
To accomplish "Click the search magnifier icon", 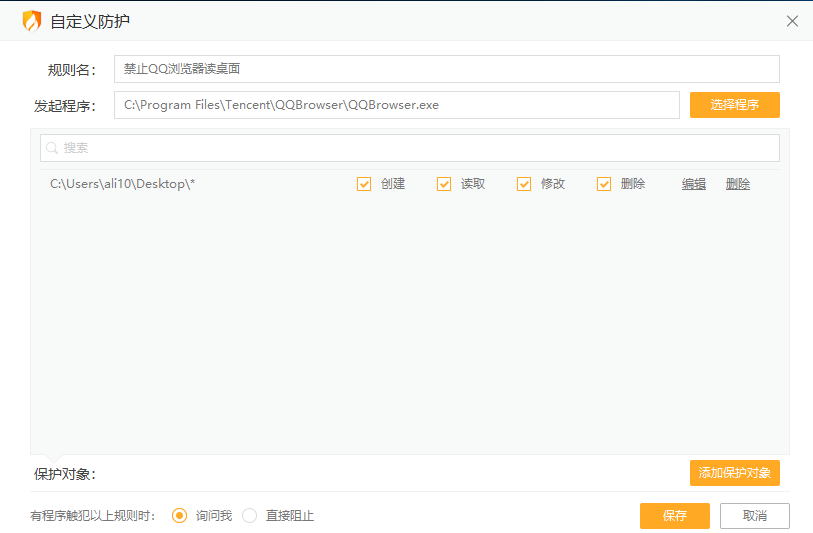I will [52, 148].
